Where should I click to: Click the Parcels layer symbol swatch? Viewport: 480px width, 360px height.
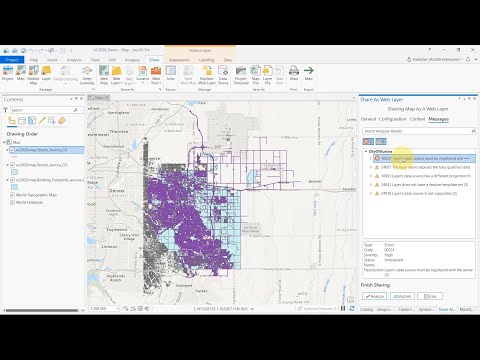pos(14,172)
